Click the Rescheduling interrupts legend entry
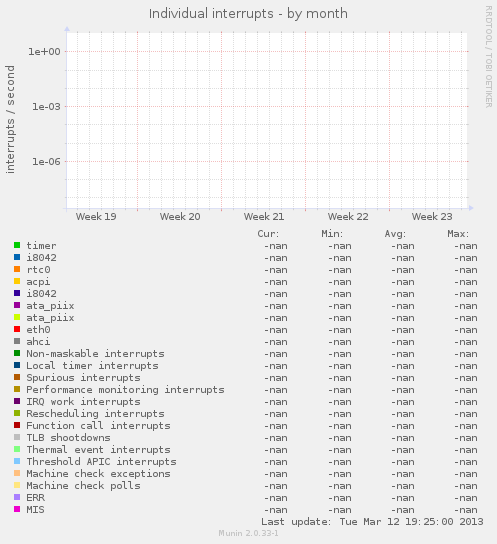Screen dimensions: 497x544 (95, 414)
